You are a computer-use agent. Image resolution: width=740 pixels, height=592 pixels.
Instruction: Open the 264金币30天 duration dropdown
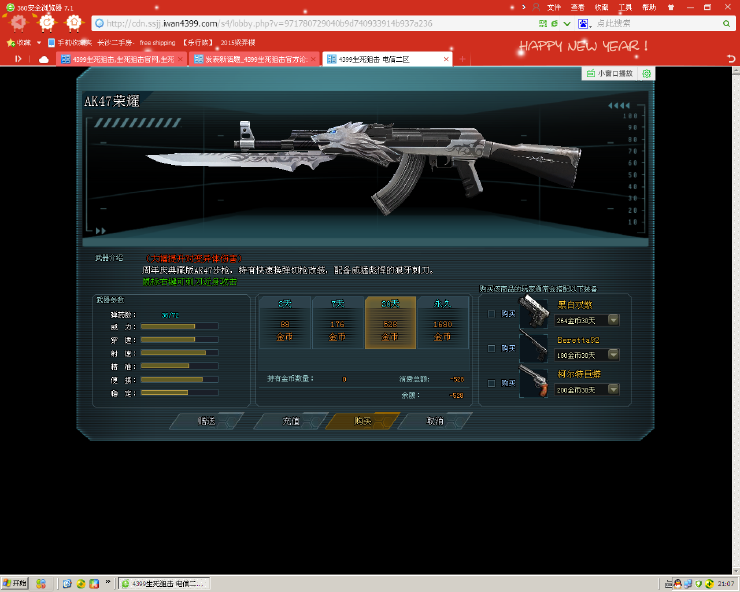coord(613,320)
